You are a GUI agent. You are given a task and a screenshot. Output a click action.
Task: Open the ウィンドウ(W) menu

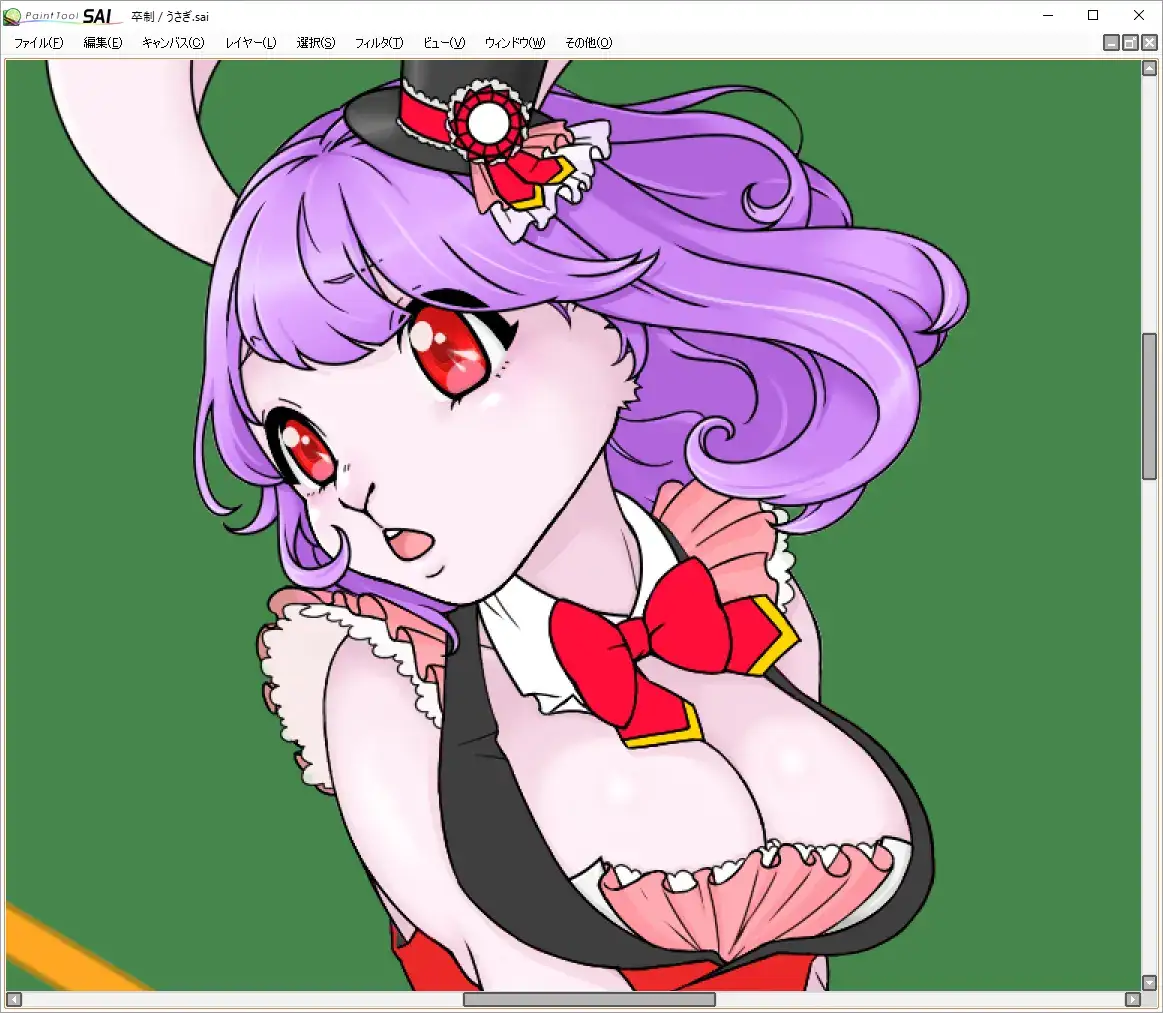pyautogui.click(x=515, y=43)
